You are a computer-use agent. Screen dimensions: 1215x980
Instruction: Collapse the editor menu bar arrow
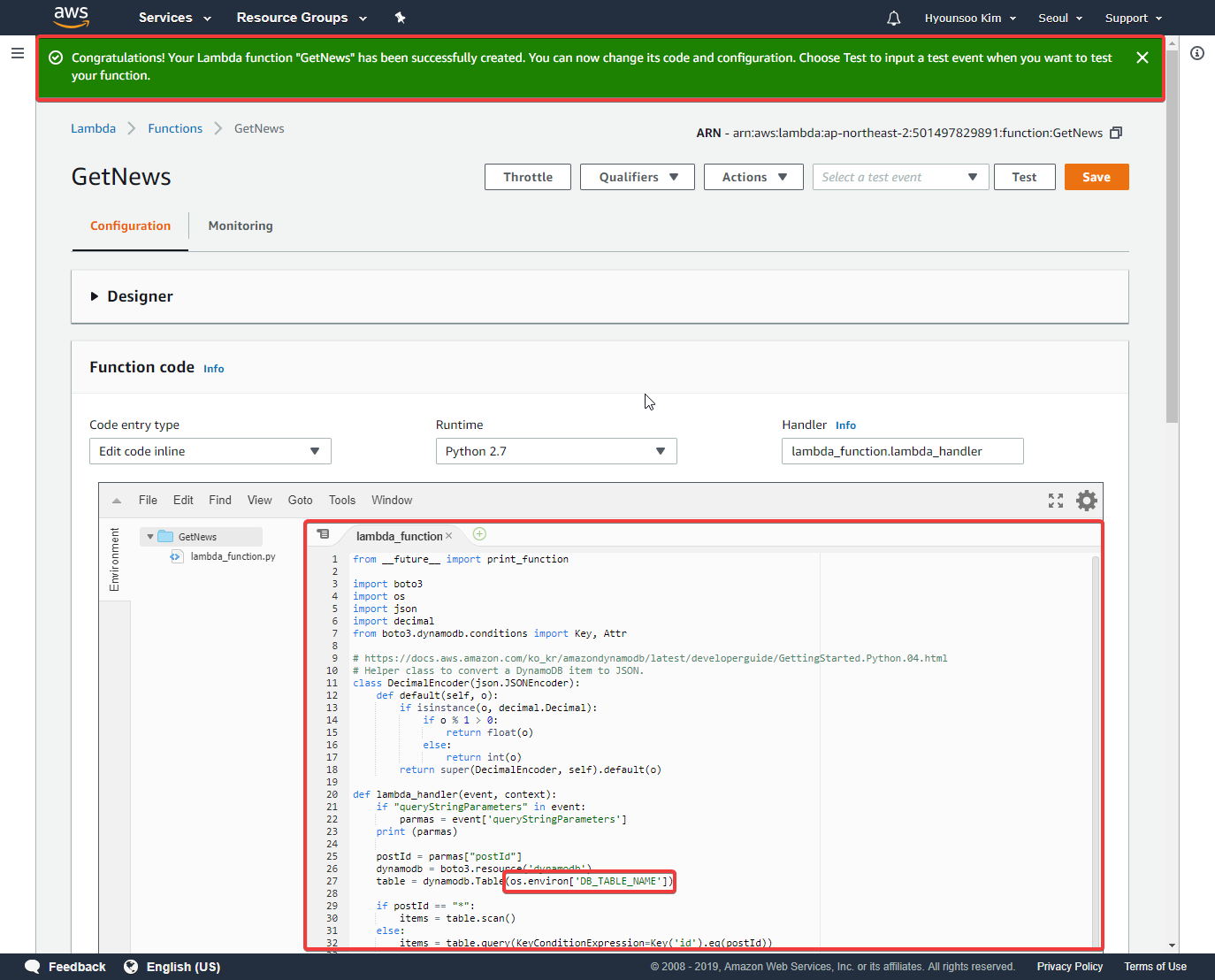click(117, 501)
